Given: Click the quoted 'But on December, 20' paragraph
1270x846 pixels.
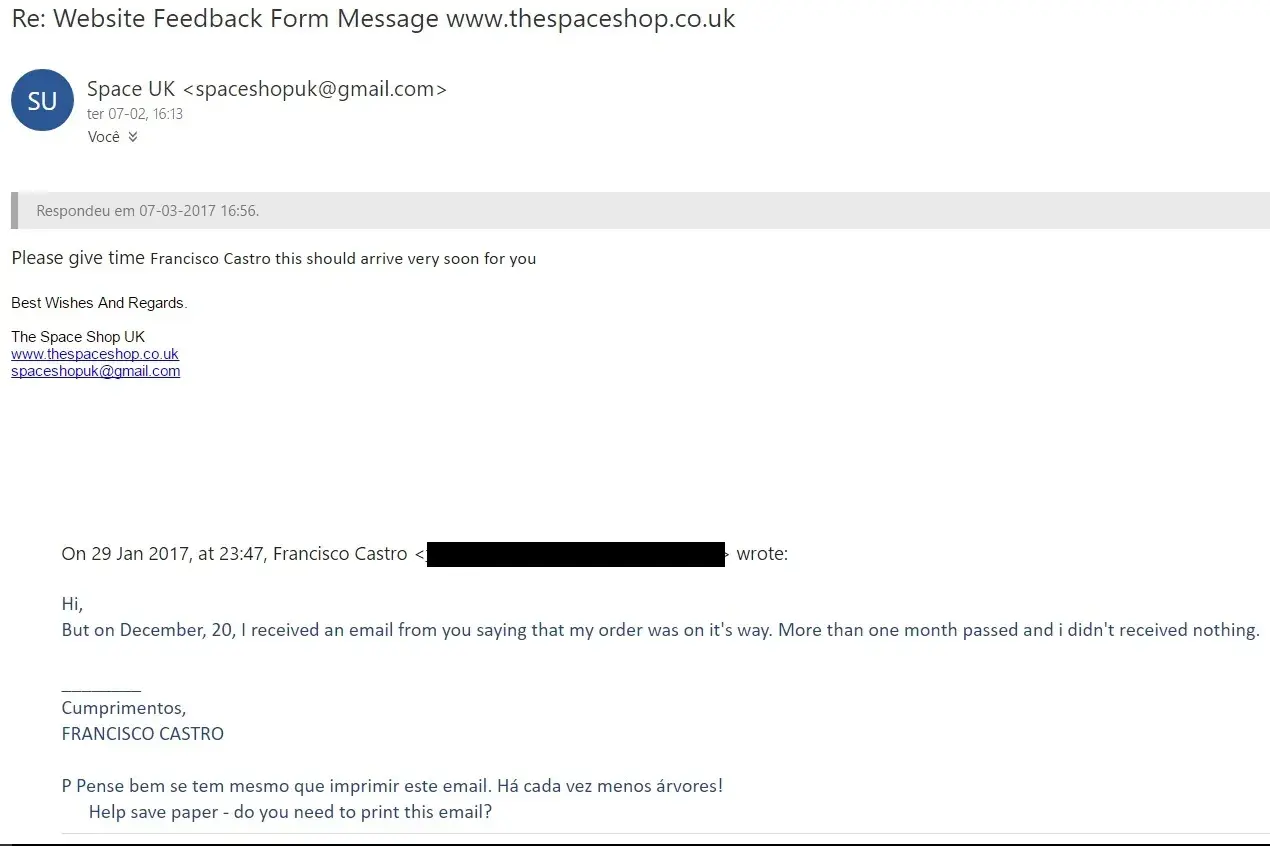Looking at the screenshot, I should coord(660,630).
